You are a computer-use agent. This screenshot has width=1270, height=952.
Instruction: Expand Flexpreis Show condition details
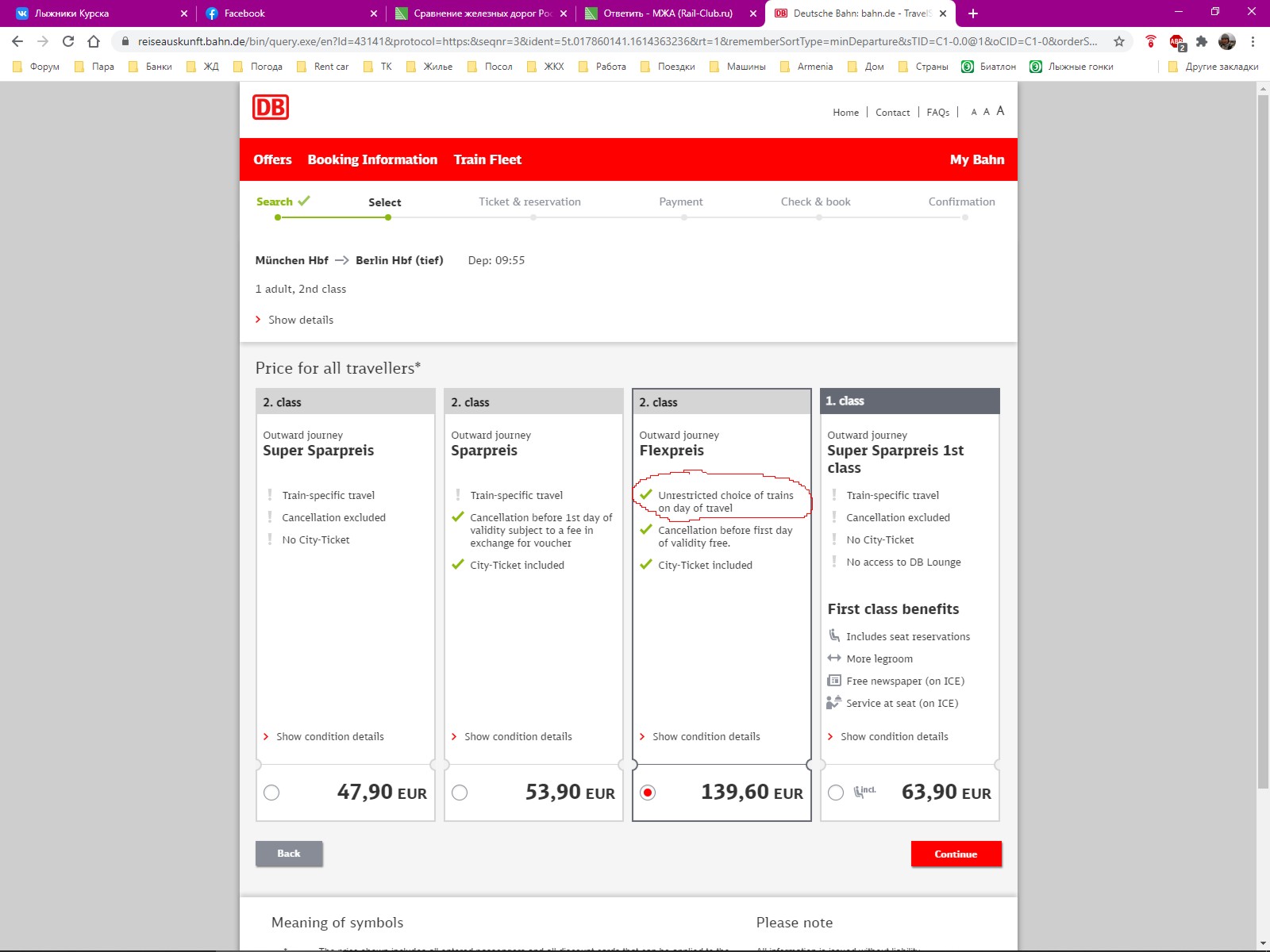[x=706, y=736]
